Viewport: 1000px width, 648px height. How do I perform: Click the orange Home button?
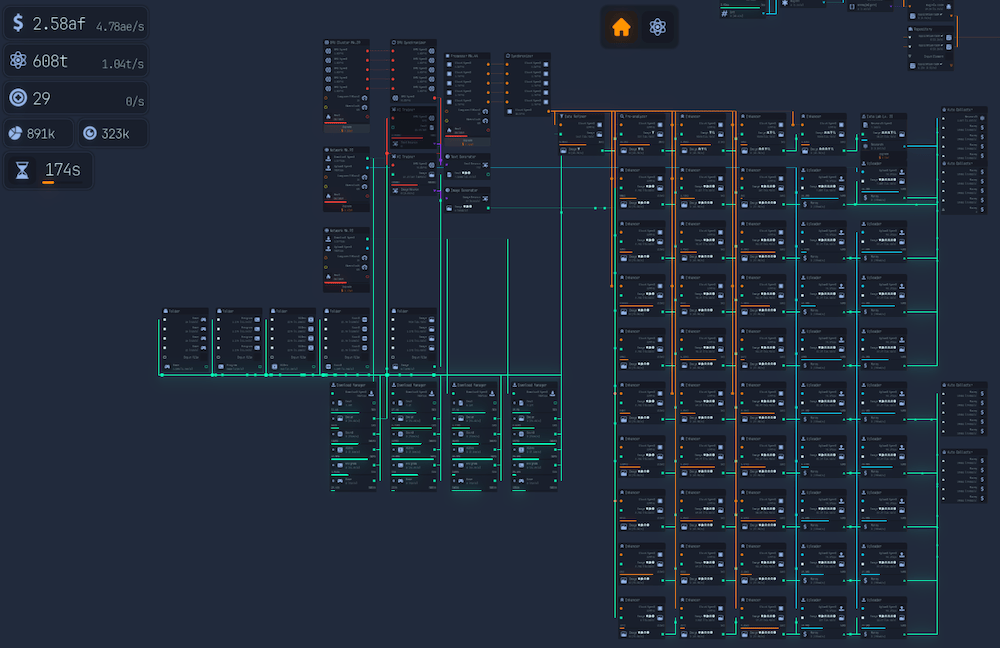point(621,27)
